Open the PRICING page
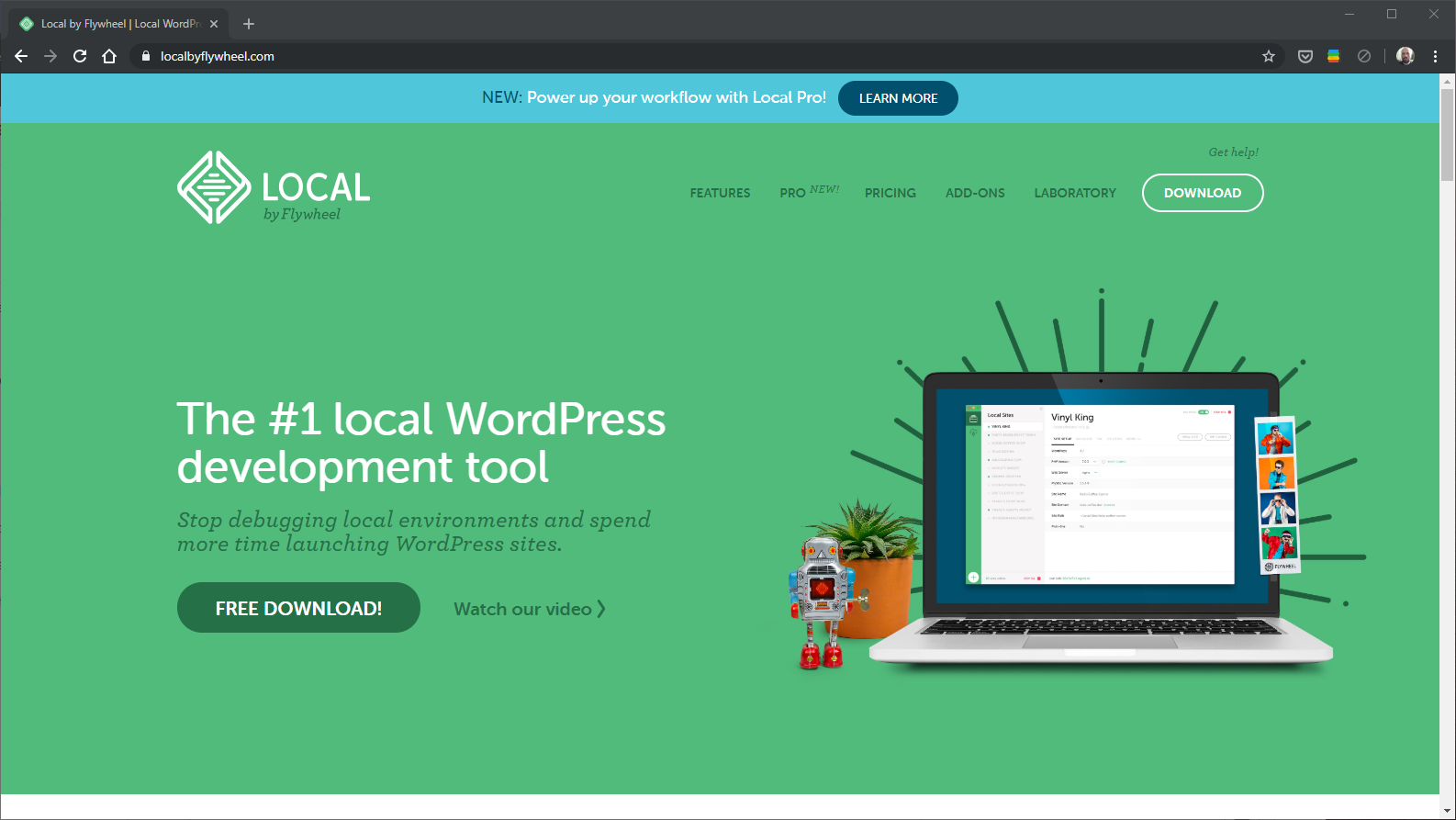Screen dimensions: 1456x820 890,193
